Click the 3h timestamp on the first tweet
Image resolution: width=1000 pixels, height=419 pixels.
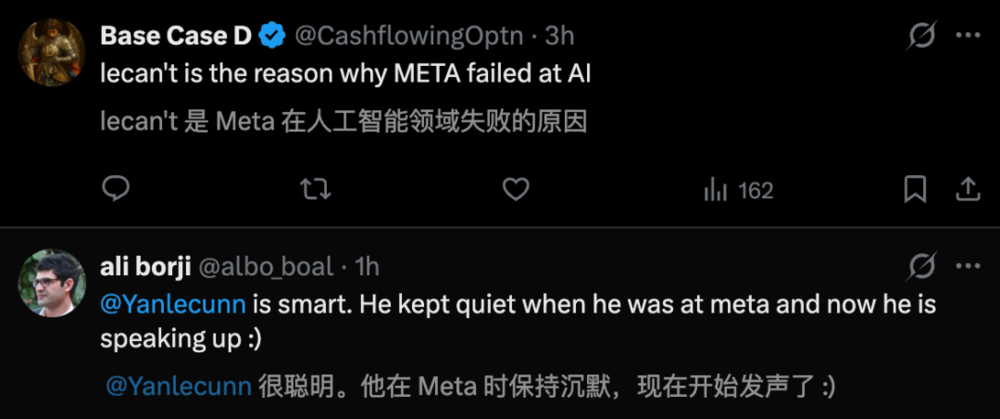557,37
